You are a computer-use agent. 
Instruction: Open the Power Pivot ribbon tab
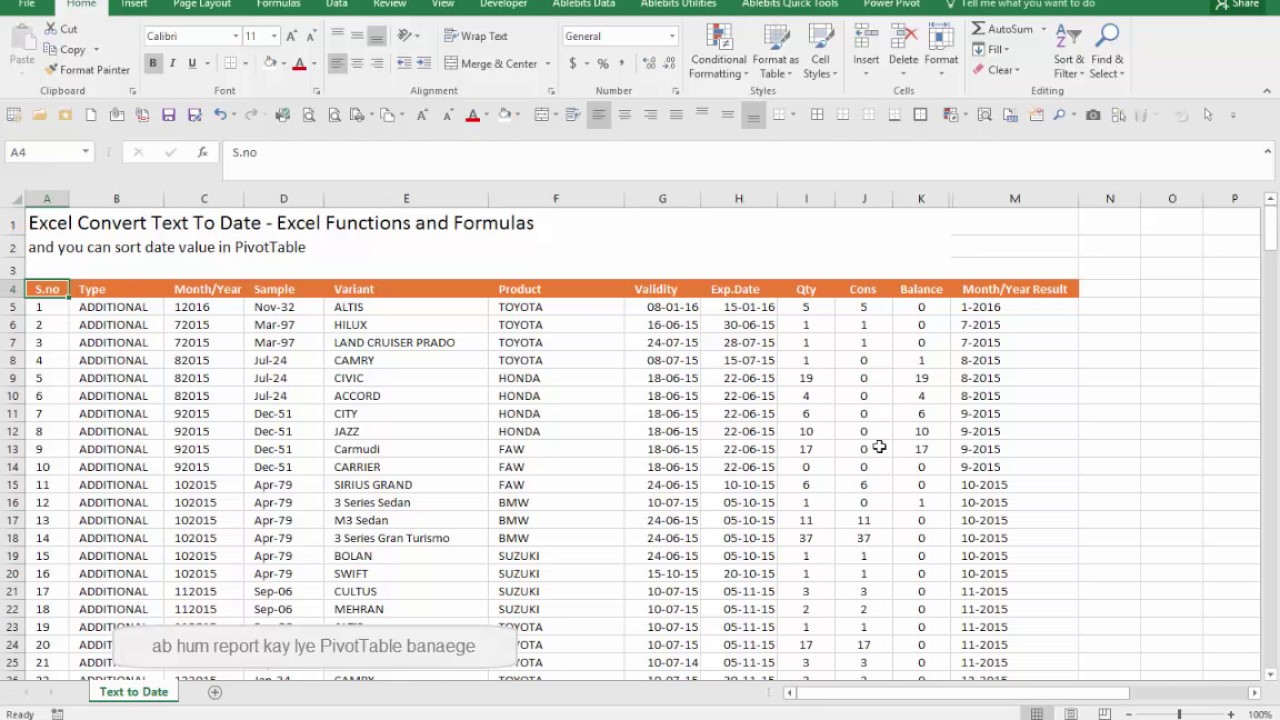[894, 4]
